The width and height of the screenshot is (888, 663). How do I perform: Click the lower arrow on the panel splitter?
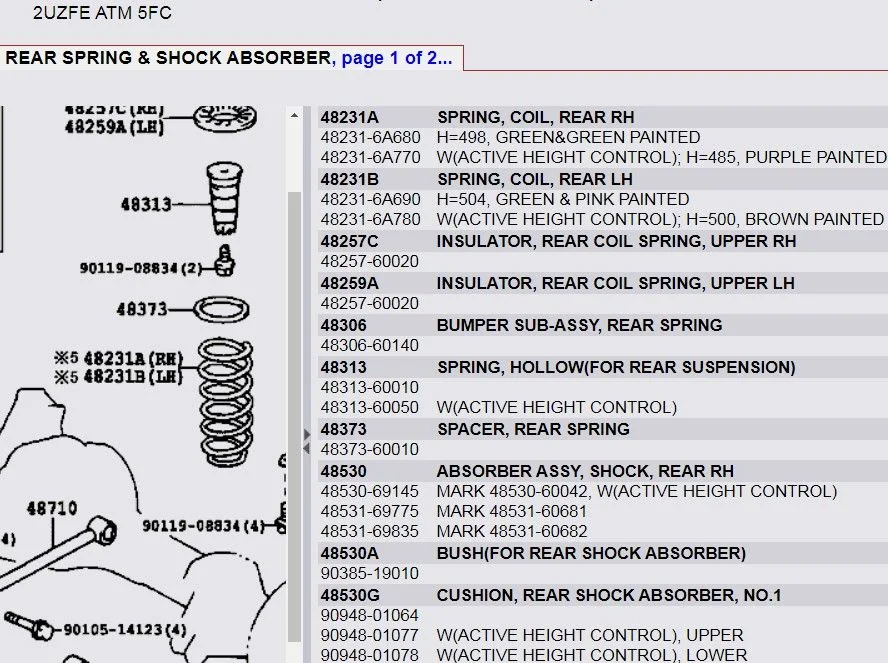[306, 449]
